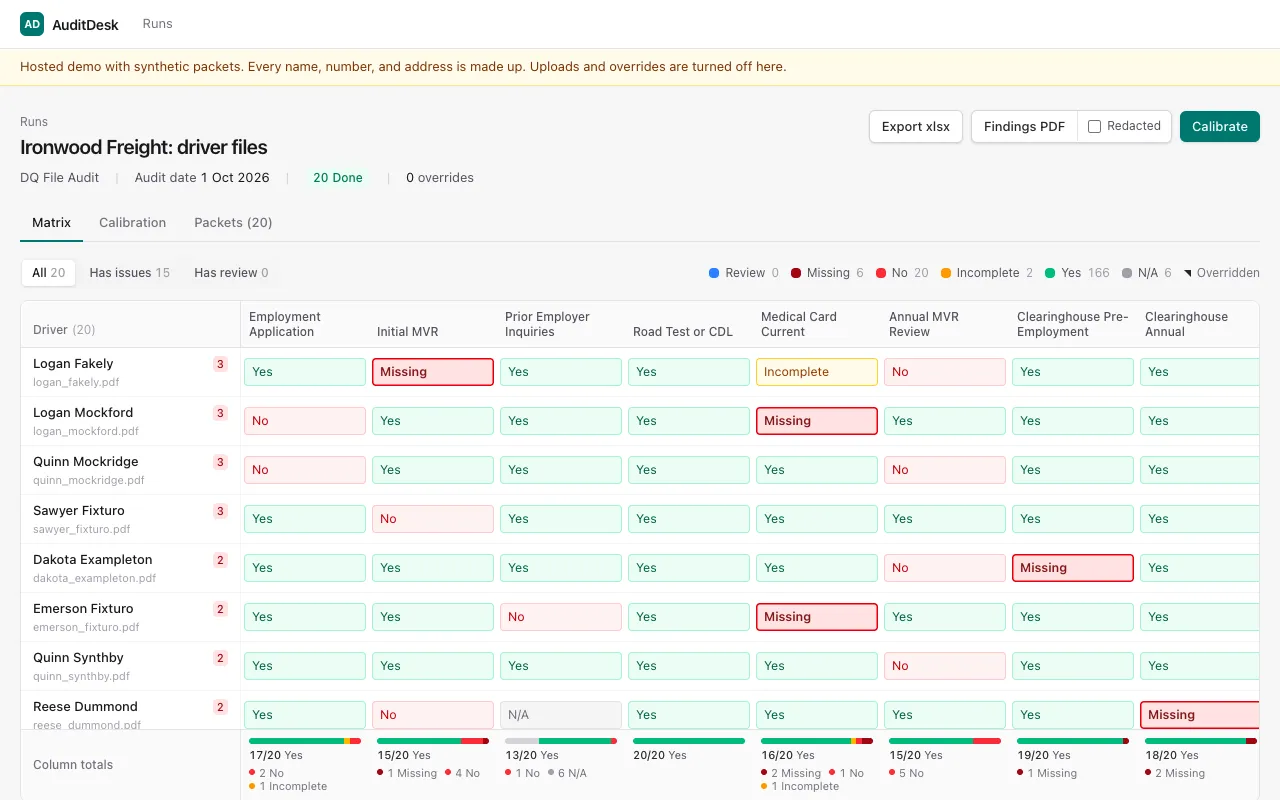The width and height of the screenshot is (1280, 800).
Task: Filter to Has review 0
Action: click(x=231, y=273)
